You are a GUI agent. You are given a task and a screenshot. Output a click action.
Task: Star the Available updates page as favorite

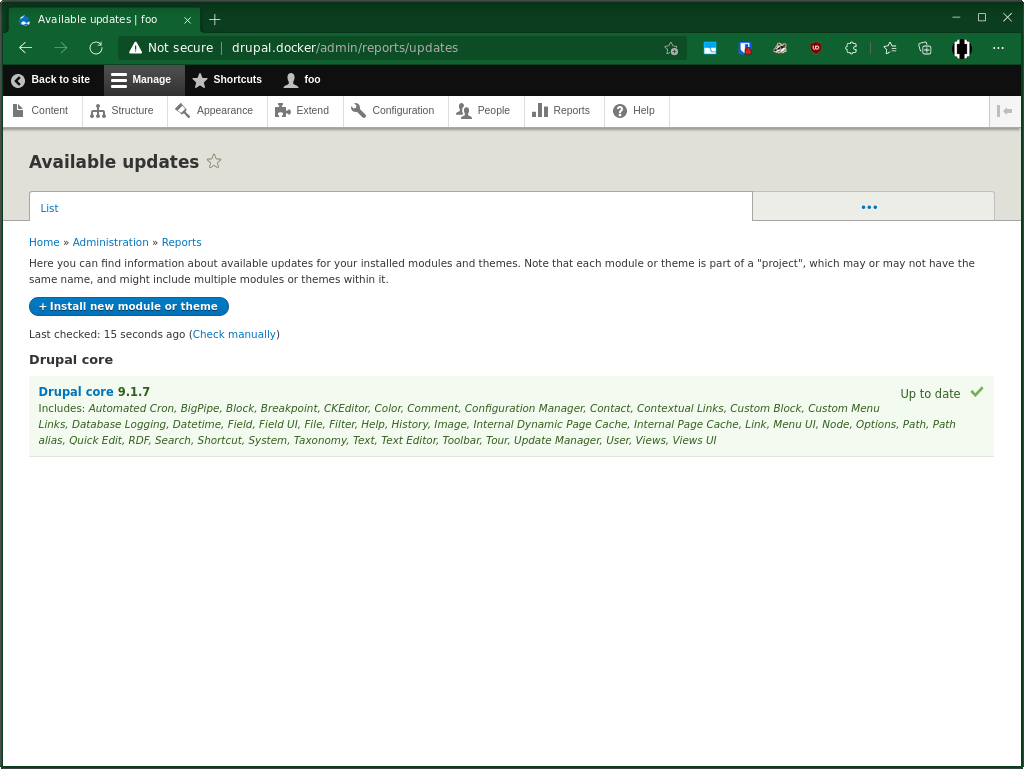click(x=214, y=160)
